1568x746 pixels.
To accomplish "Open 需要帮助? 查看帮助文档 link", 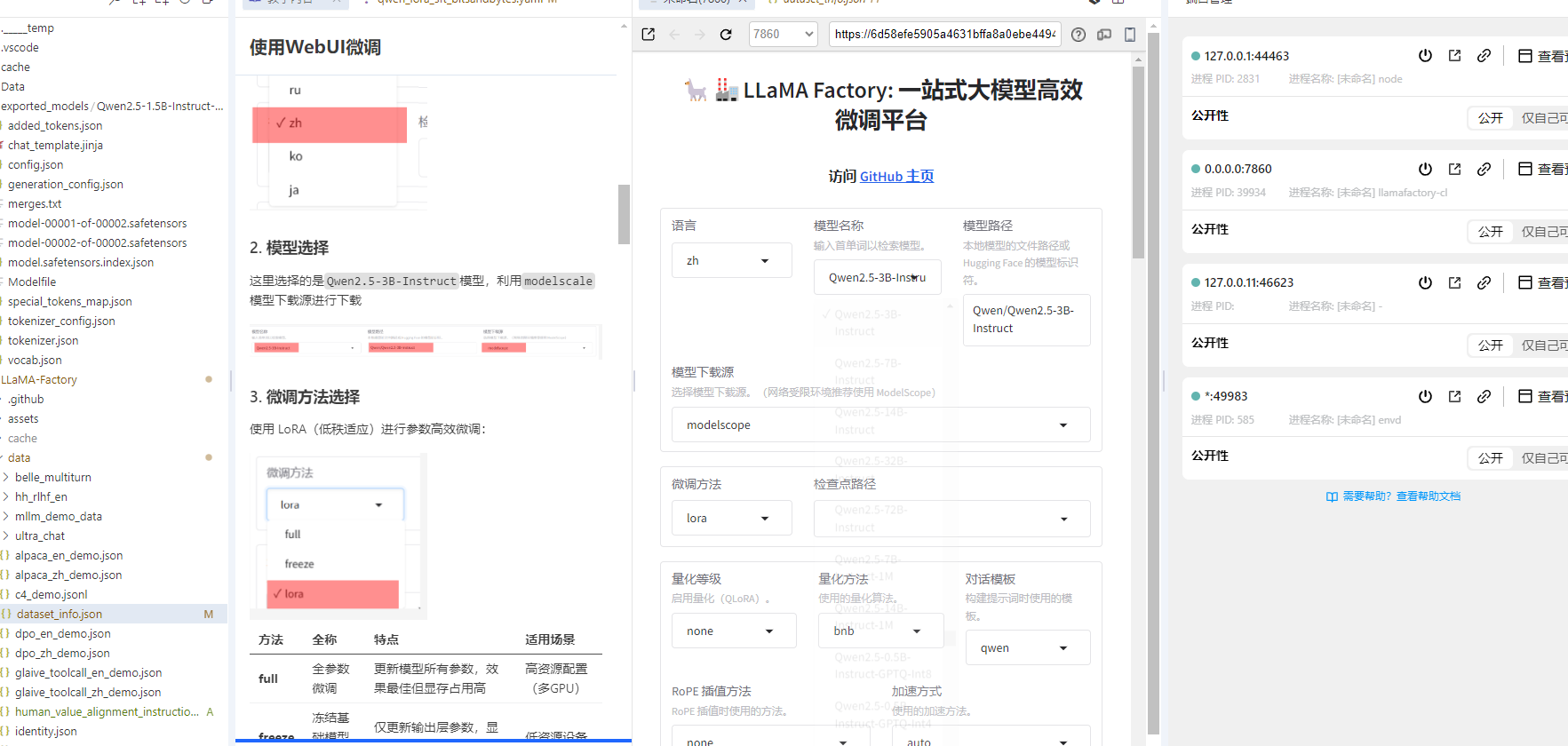I will tap(1393, 496).
